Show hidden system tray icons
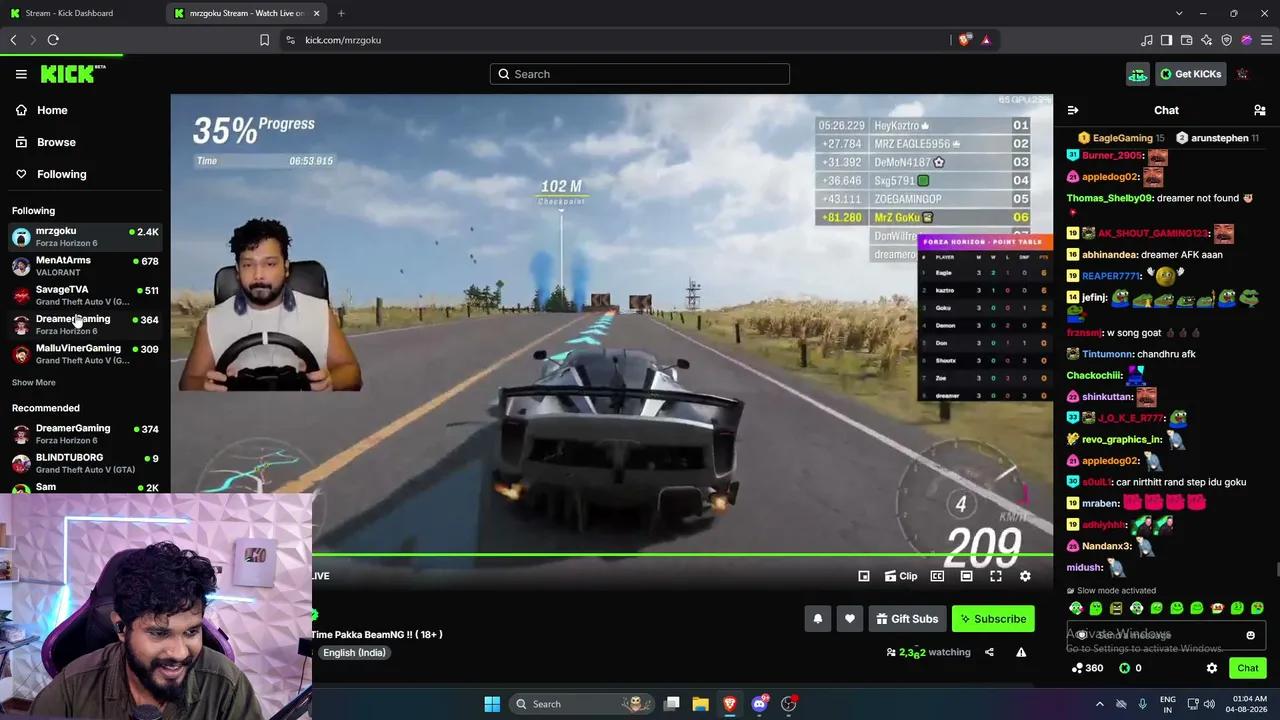 coord(1100,704)
